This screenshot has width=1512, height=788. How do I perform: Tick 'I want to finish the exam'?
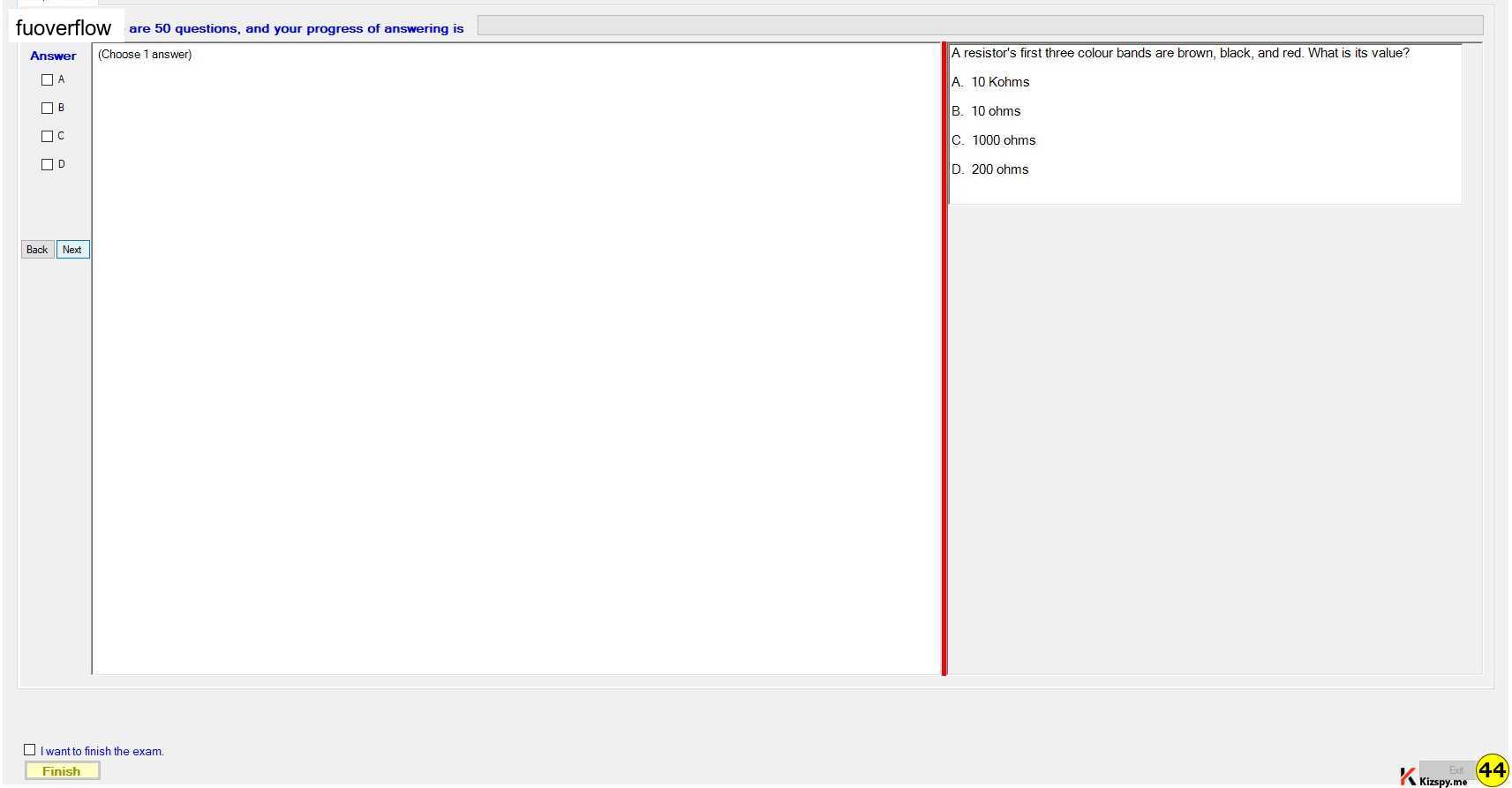click(x=30, y=750)
